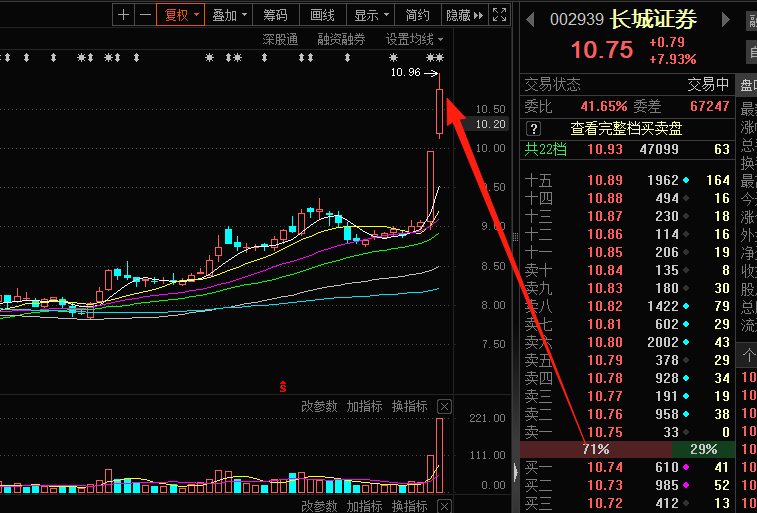
Task: Close the bottom indicator panel
Action: [x=444, y=505]
